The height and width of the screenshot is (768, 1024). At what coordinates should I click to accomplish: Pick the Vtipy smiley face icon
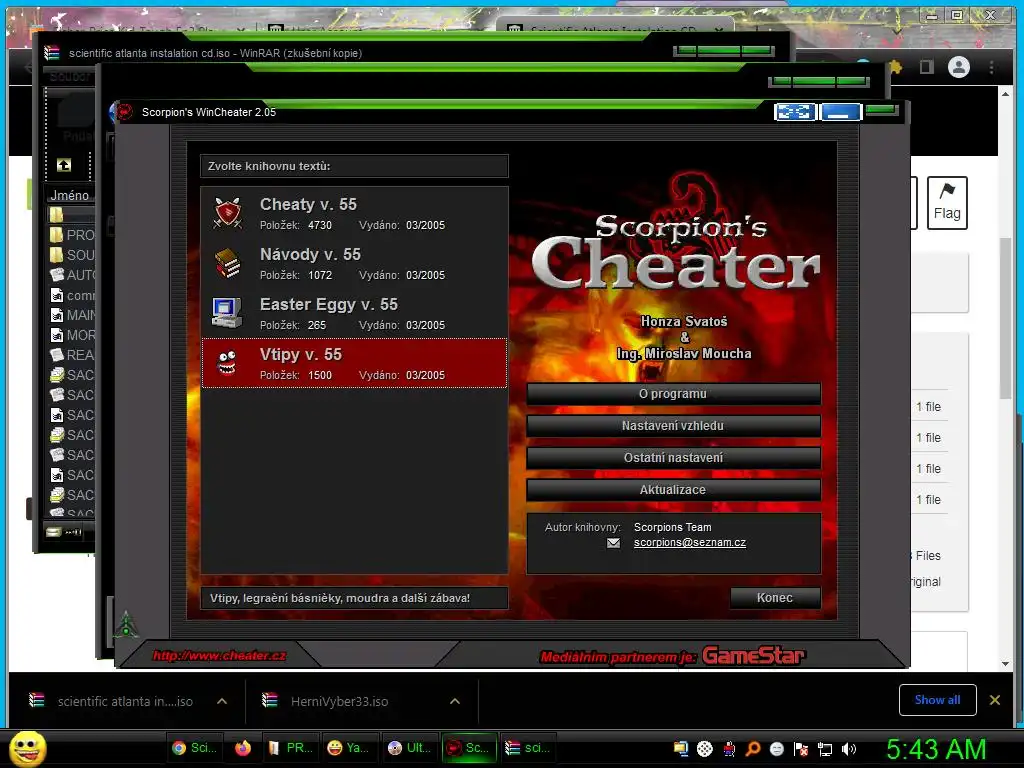pos(227,363)
